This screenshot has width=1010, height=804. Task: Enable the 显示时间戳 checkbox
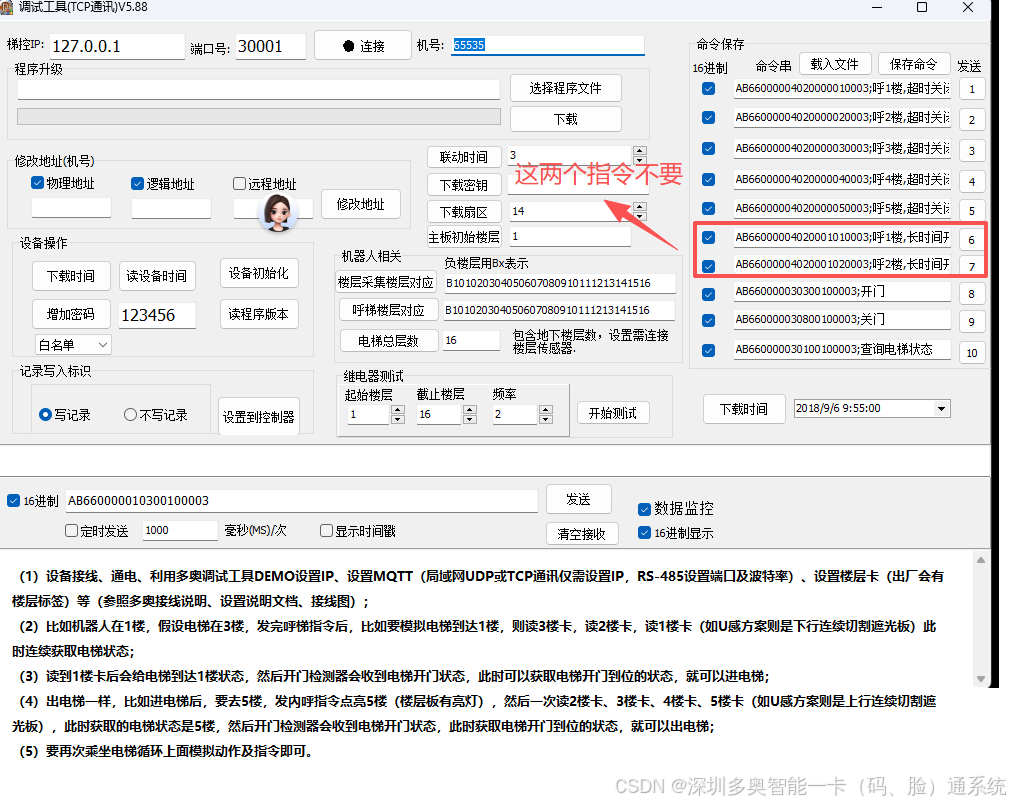[327, 531]
